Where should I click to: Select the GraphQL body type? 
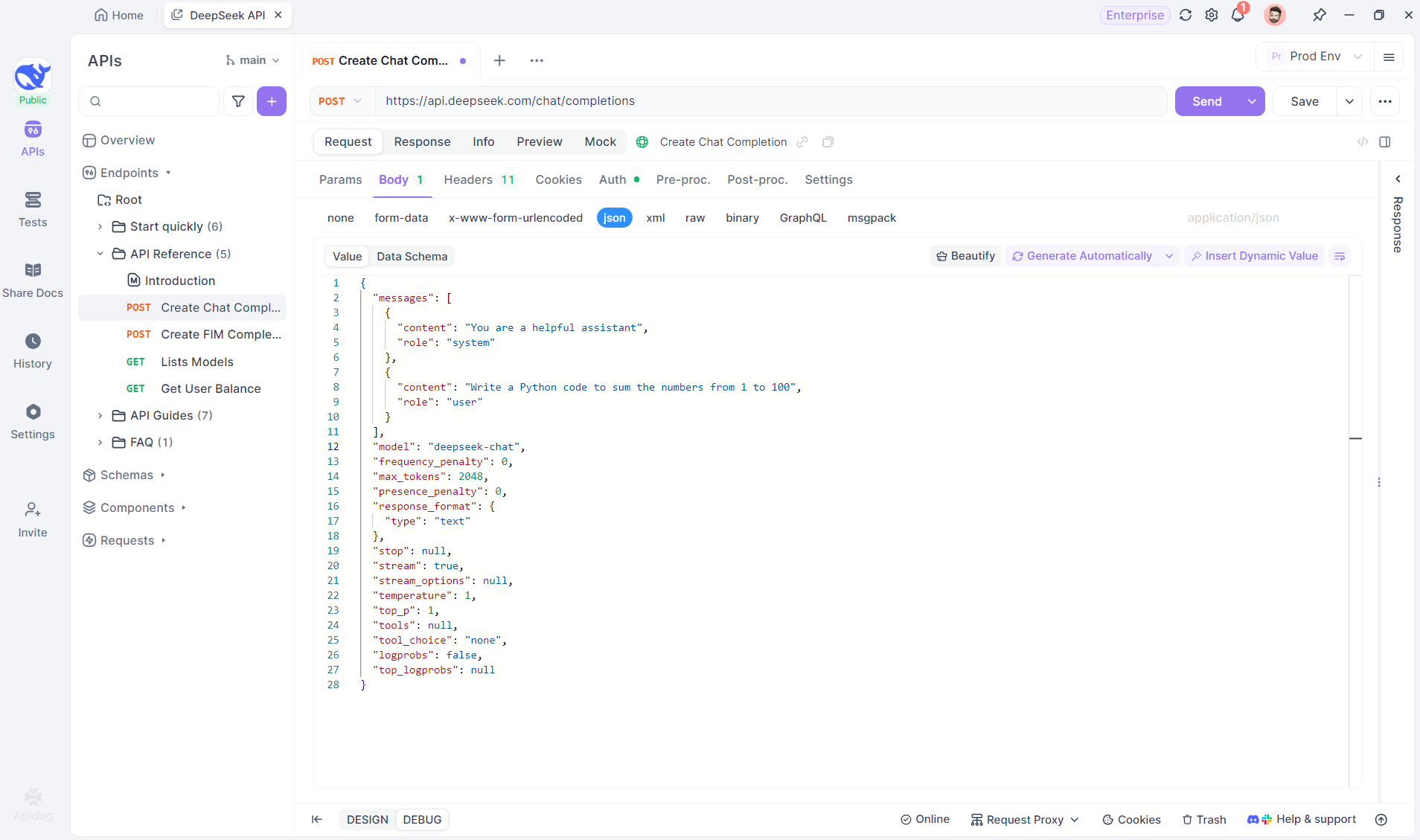(x=803, y=218)
